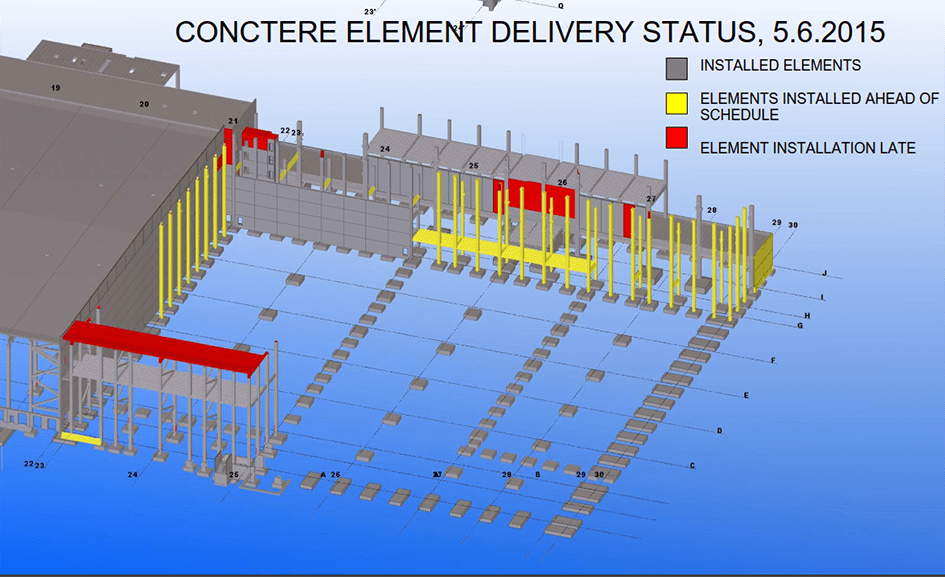Click the gray Installed Elements legend swatch
The width and height of the screenshot is (945, 577).
click(677, 69)
